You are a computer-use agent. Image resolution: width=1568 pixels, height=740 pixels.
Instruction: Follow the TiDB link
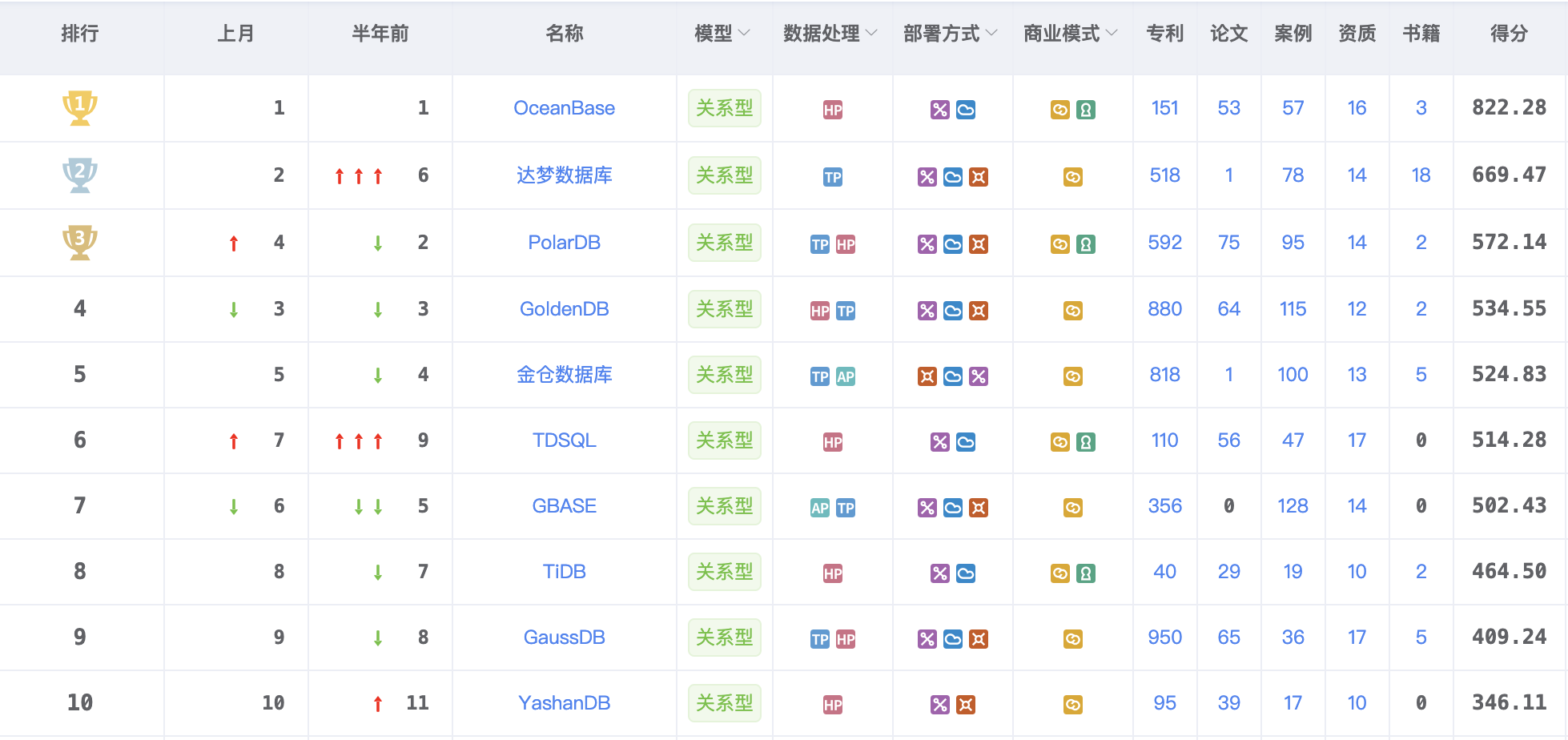point(564,572)
